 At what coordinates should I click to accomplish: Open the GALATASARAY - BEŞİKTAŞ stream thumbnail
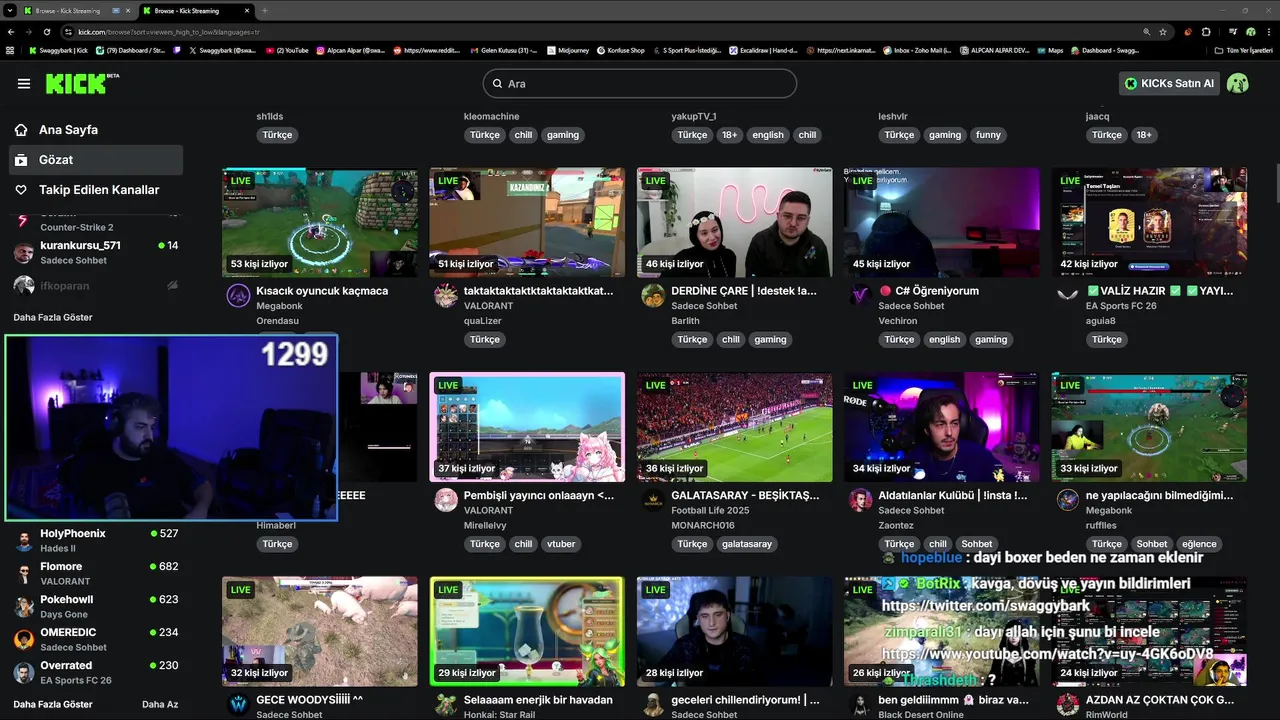point(734,427)
